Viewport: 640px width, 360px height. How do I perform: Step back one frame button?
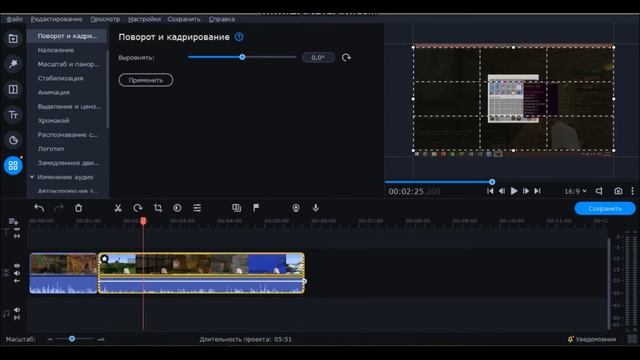coord(502,191)
